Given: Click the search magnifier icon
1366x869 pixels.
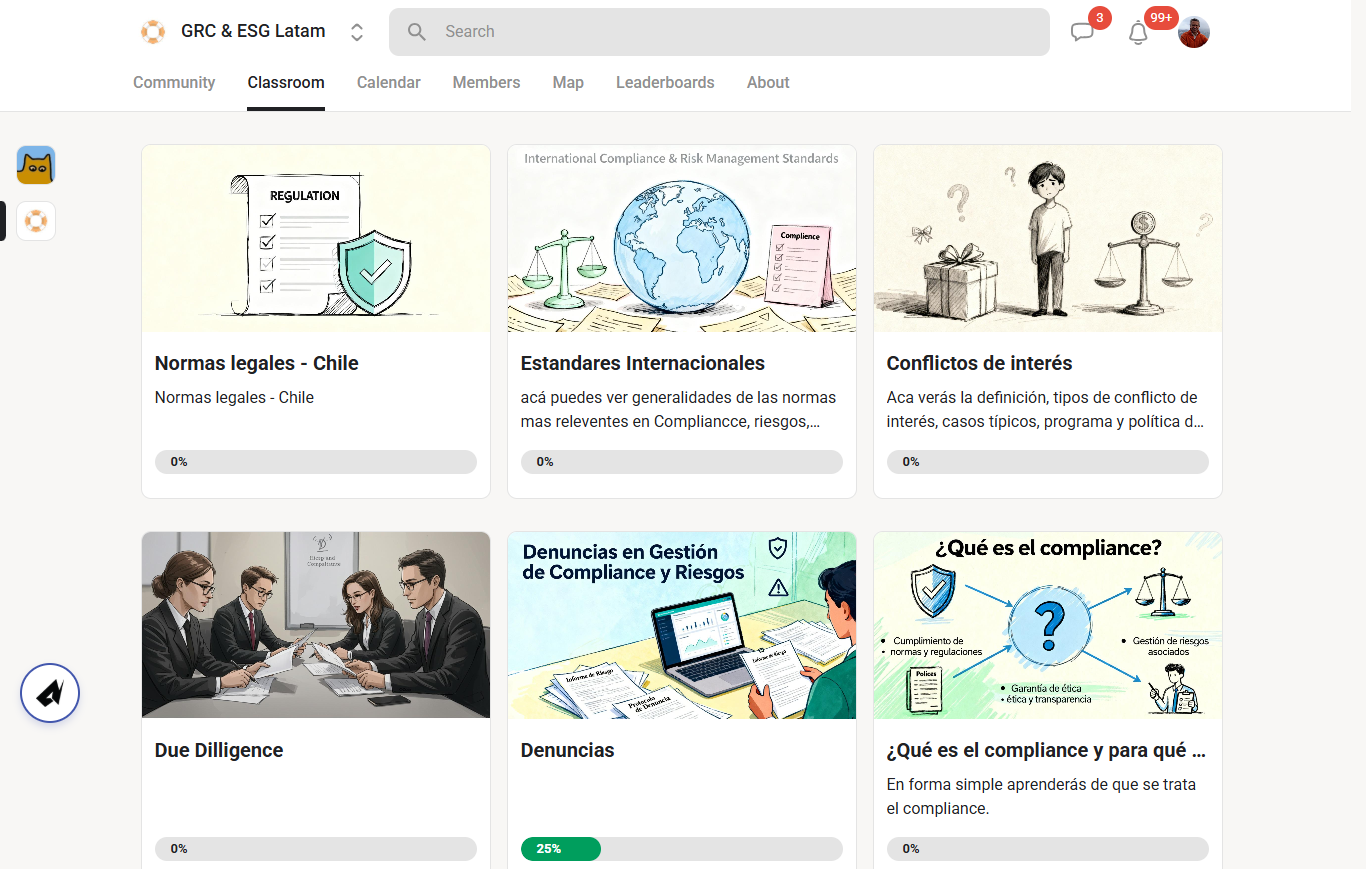Looking at the screenshot, I should pyautogui.click(x=416, y=31).
